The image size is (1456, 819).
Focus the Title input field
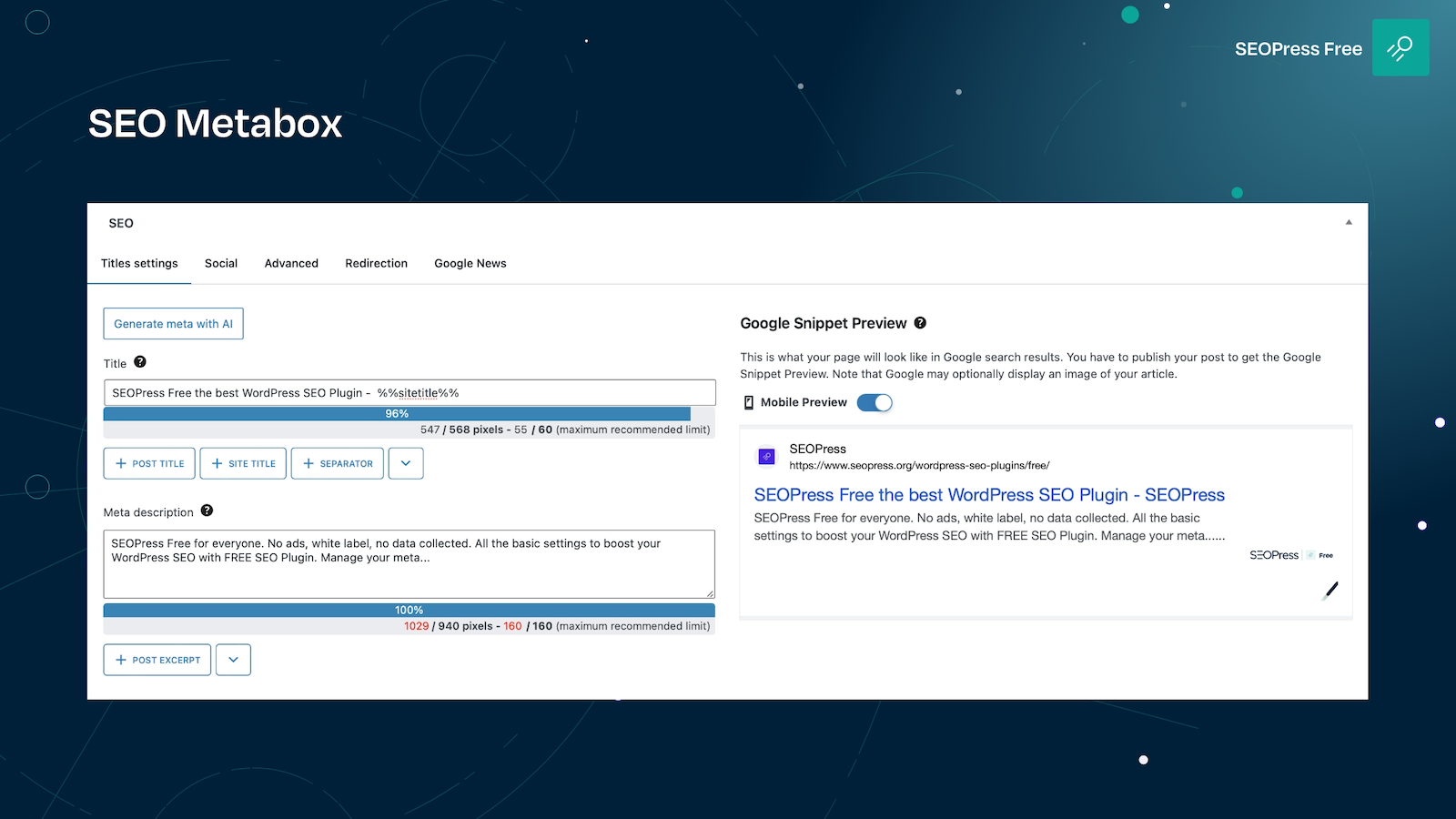click(409, 393)
